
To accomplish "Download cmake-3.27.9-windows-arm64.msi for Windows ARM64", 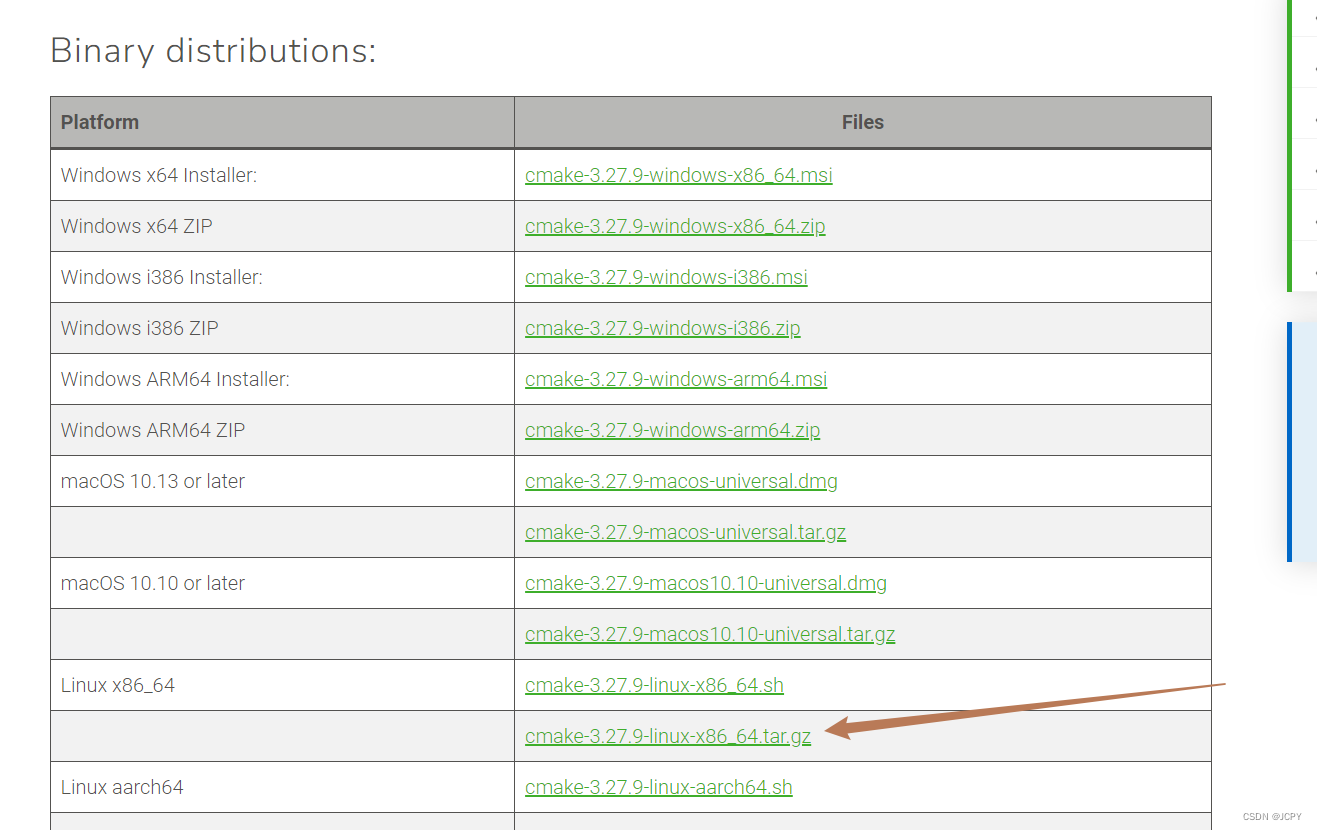I will (675, 379).
